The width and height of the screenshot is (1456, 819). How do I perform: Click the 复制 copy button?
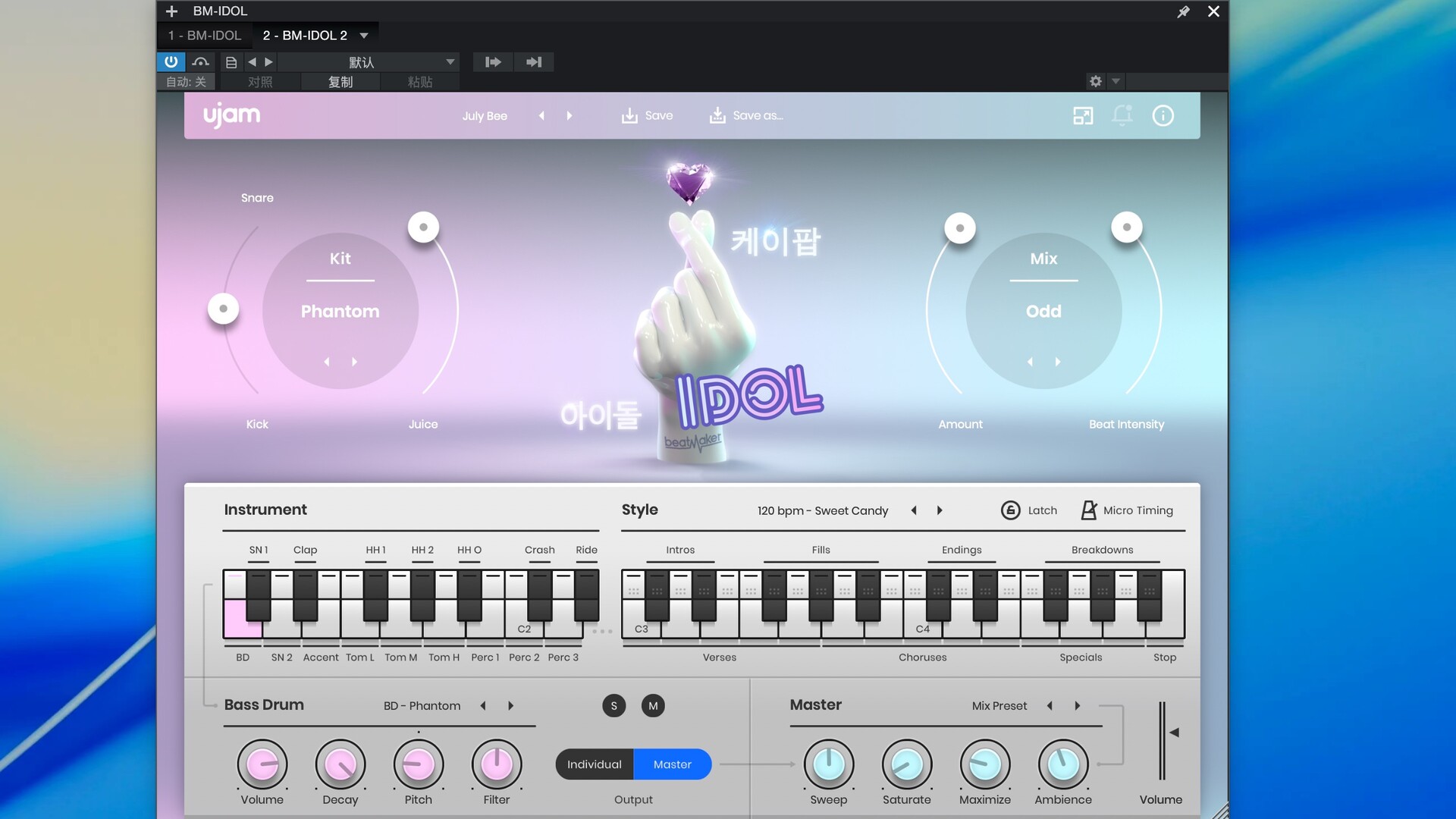[x=340, y=82]
